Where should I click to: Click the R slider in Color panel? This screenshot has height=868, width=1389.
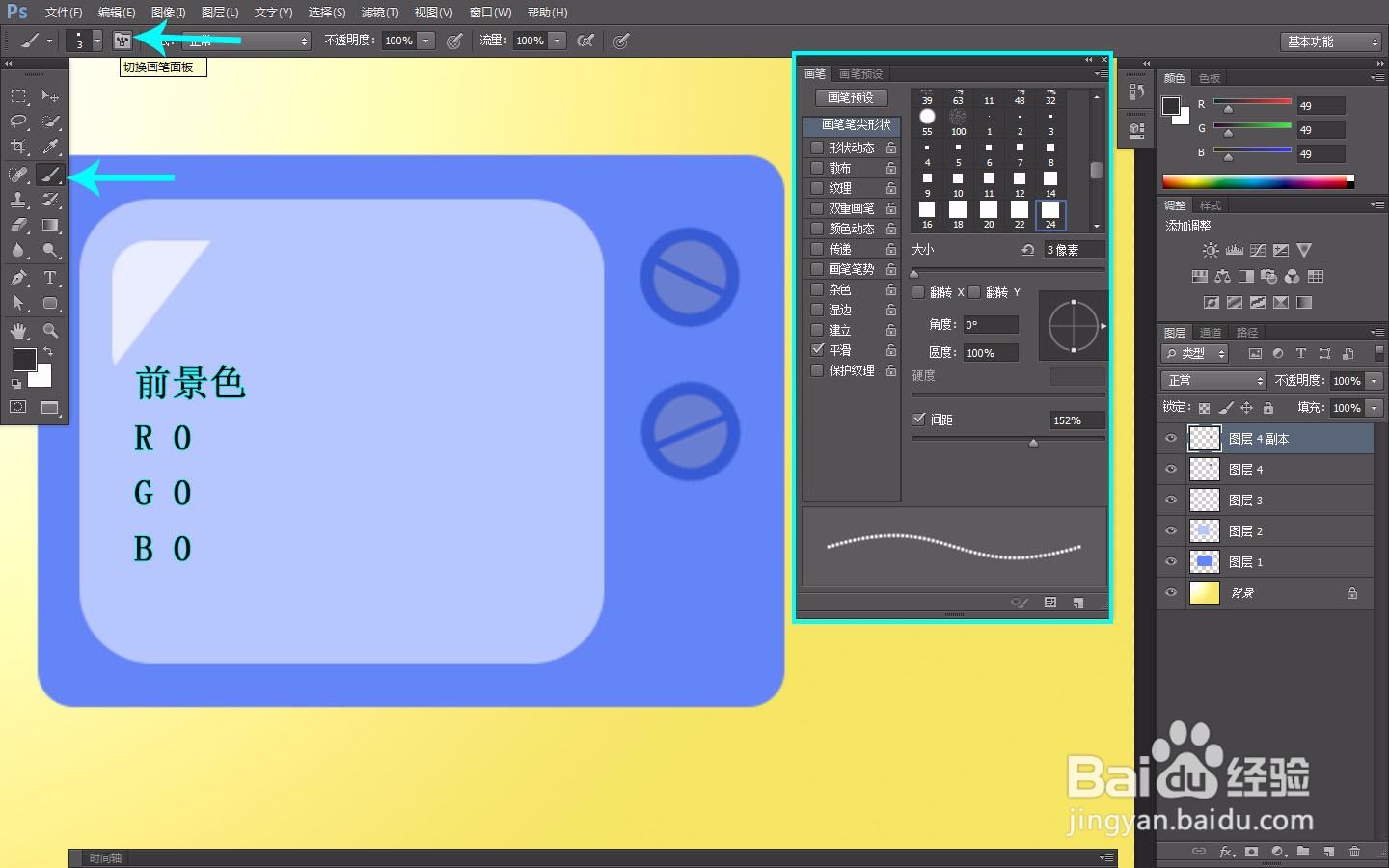(x=1252, y=102)
